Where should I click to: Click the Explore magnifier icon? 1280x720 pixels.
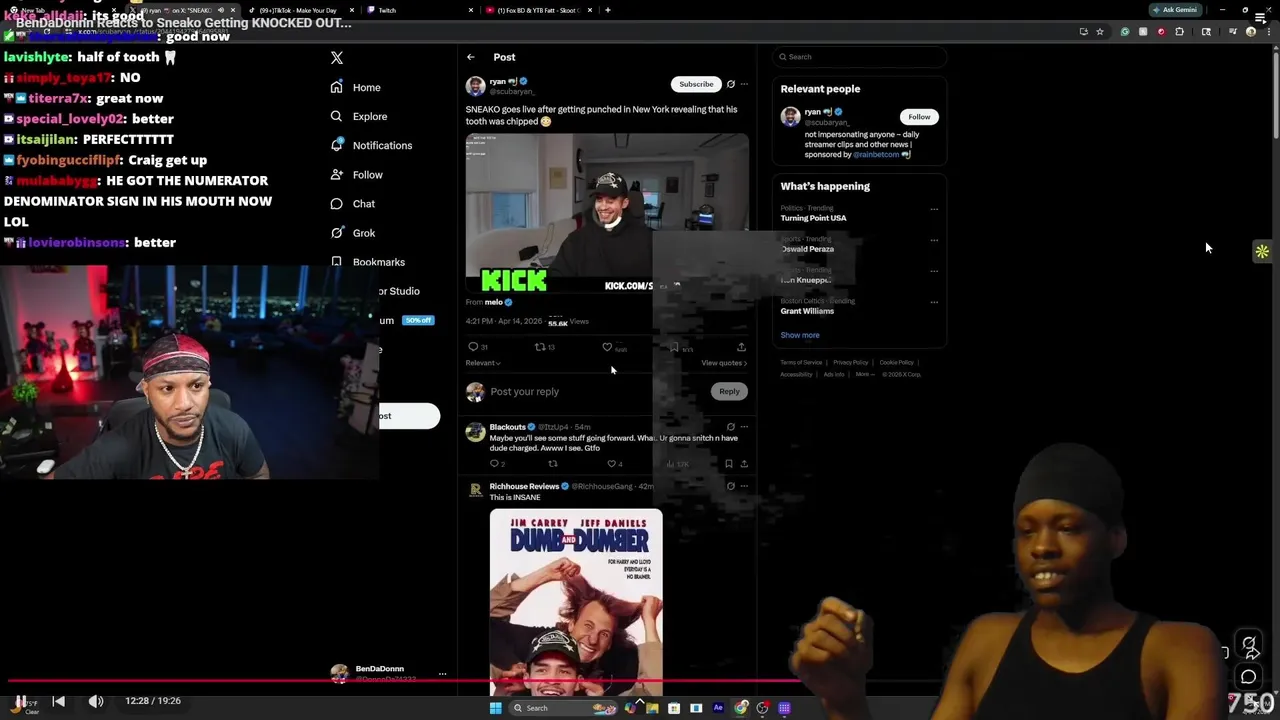point(336,116)
